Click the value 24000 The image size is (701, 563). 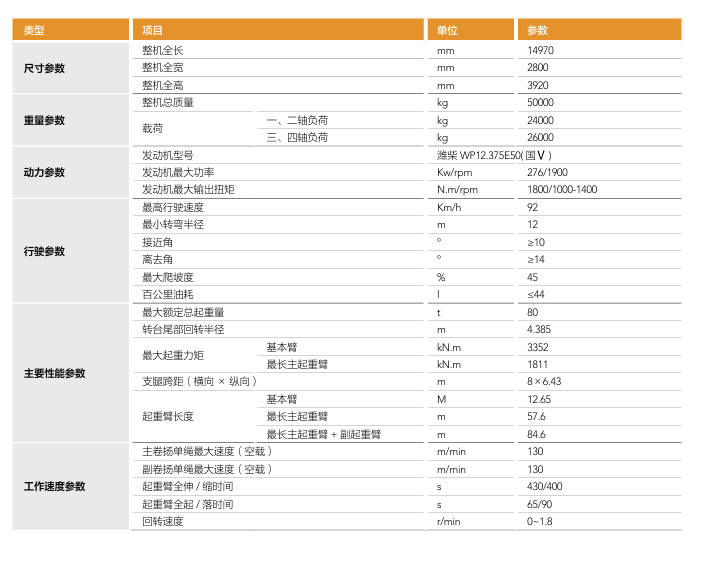[x=540, y=120]
